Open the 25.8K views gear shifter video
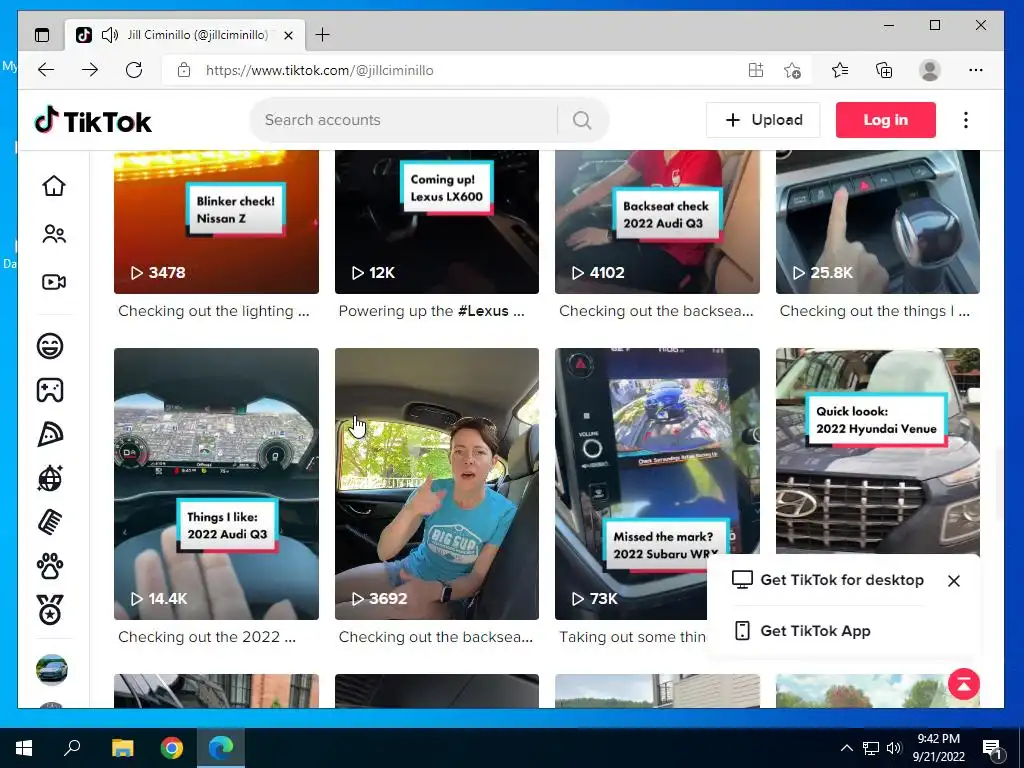Screen dimensions: 1024x768 (x=878, y=222)
